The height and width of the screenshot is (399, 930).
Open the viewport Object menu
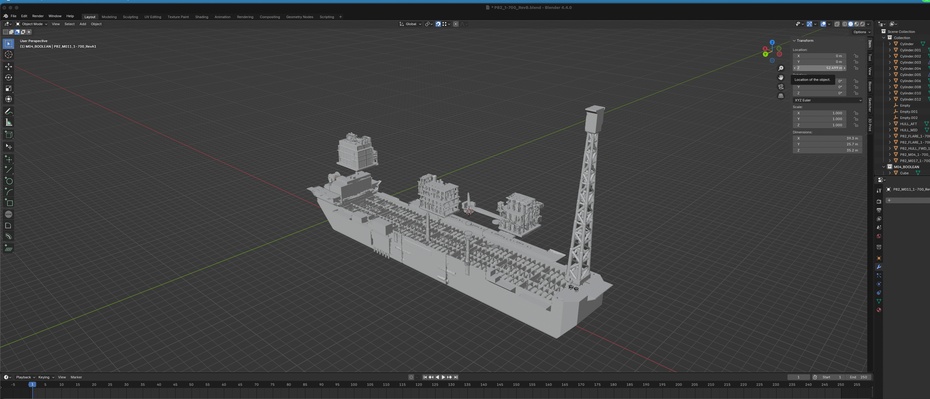[x=96, y=24]
